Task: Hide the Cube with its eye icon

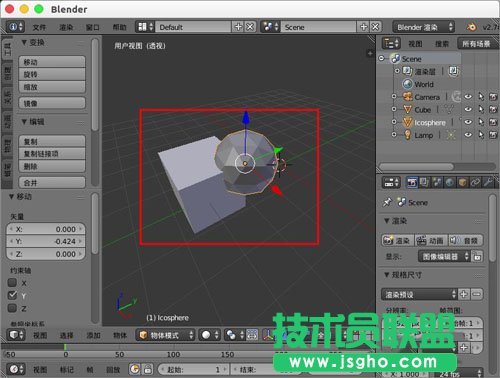Action: (468, 109)
